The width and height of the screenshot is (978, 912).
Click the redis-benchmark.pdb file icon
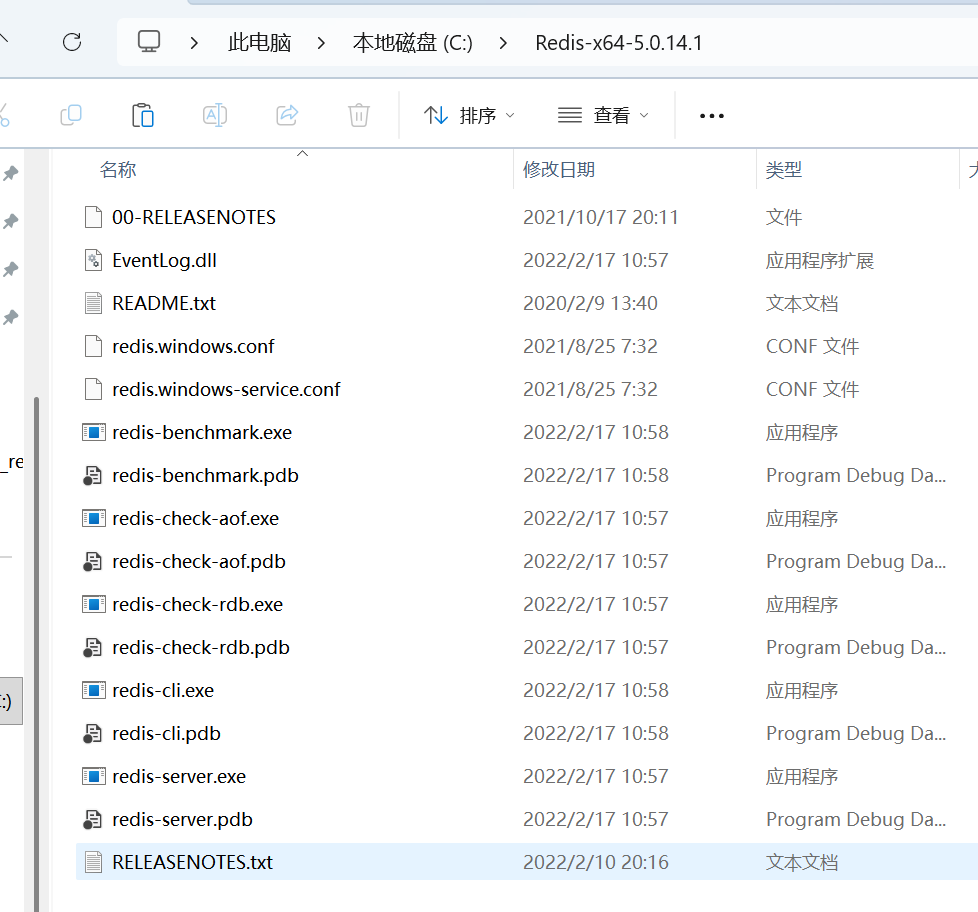(92, 475)
